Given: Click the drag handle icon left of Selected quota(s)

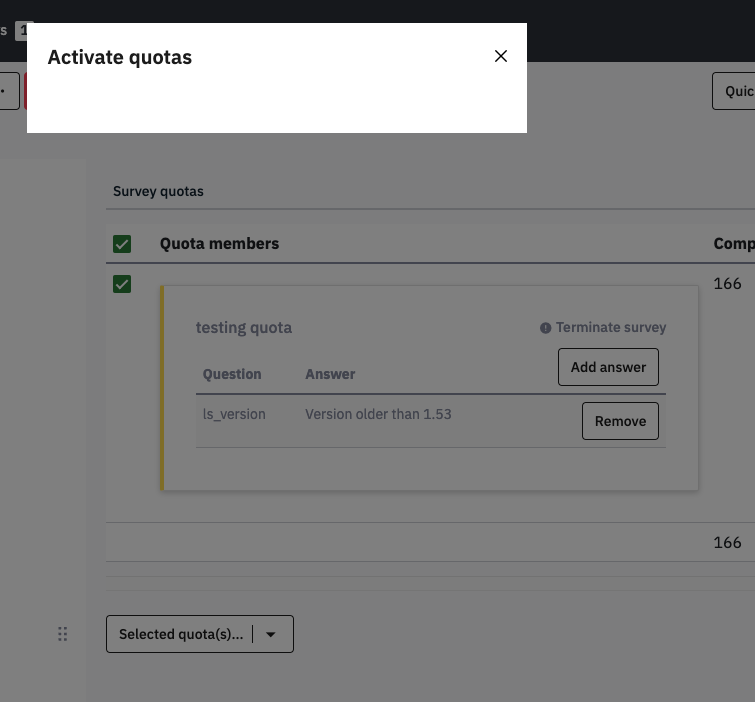Looking at the screenshot, I should point(62,634).
